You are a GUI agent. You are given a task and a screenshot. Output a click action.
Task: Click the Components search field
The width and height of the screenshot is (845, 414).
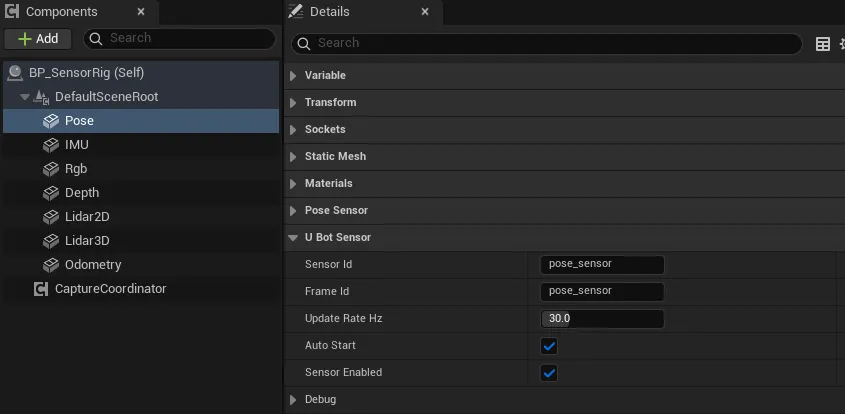point(179,38)
